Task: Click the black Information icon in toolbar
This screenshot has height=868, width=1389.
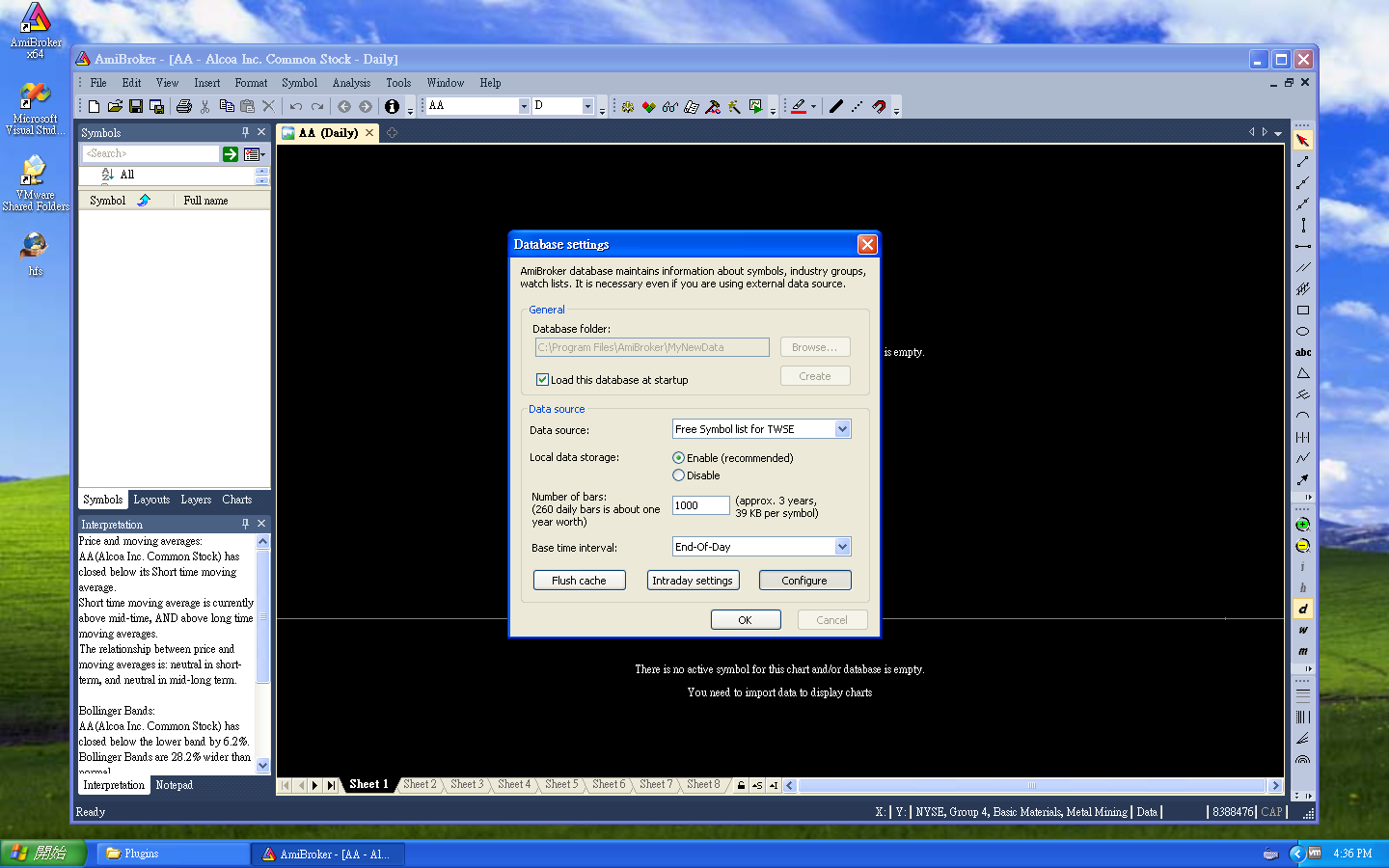Action: click(392, 106)
